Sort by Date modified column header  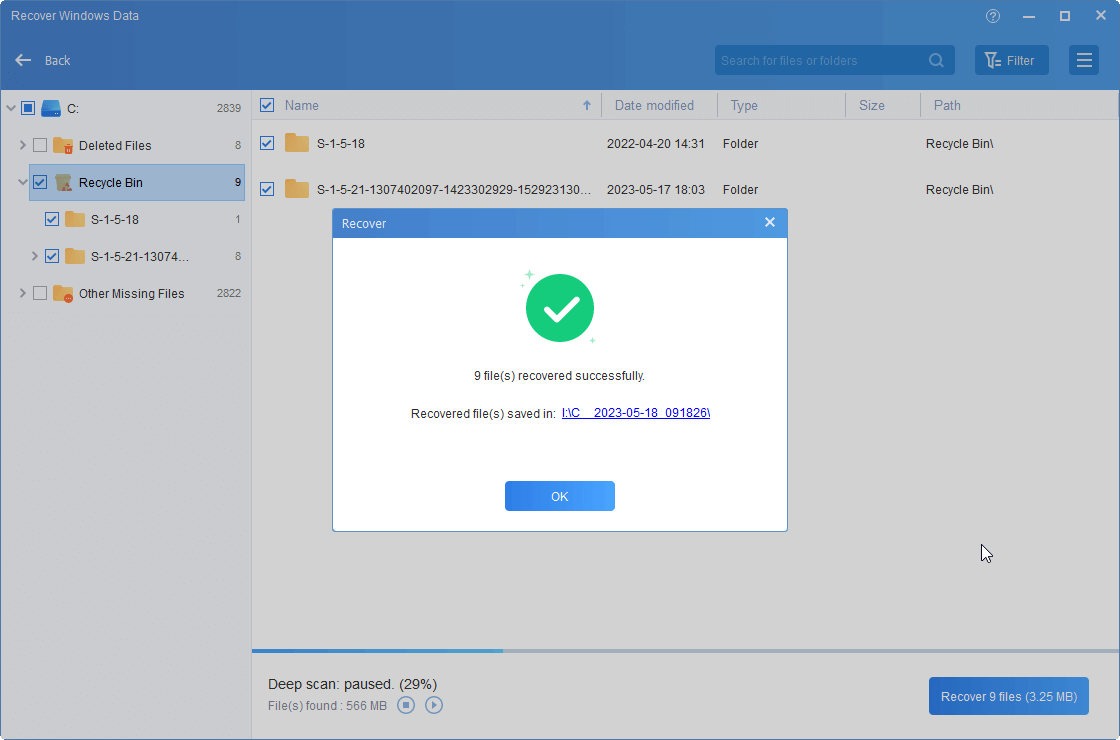coord(654,105)
